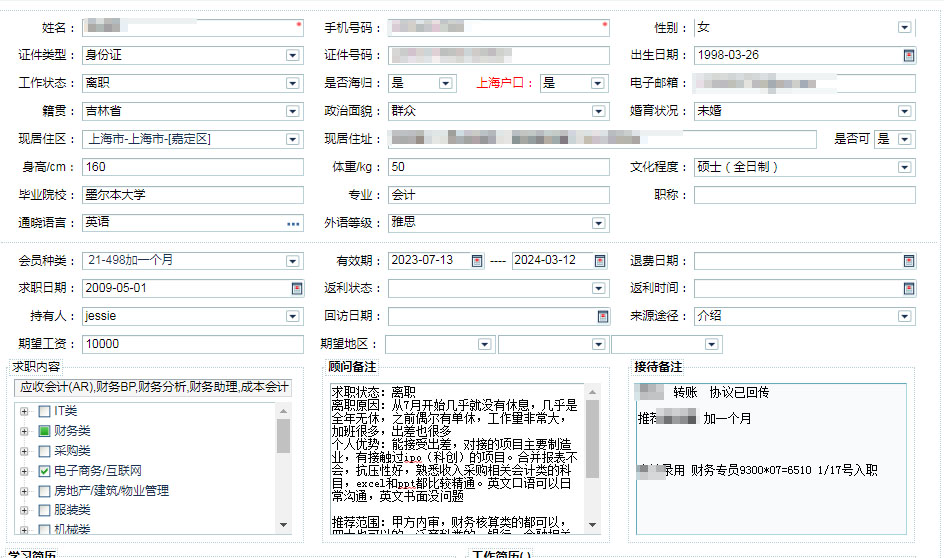Check the 房地产/建筑/物业管理 checkbox

point(44,491)
